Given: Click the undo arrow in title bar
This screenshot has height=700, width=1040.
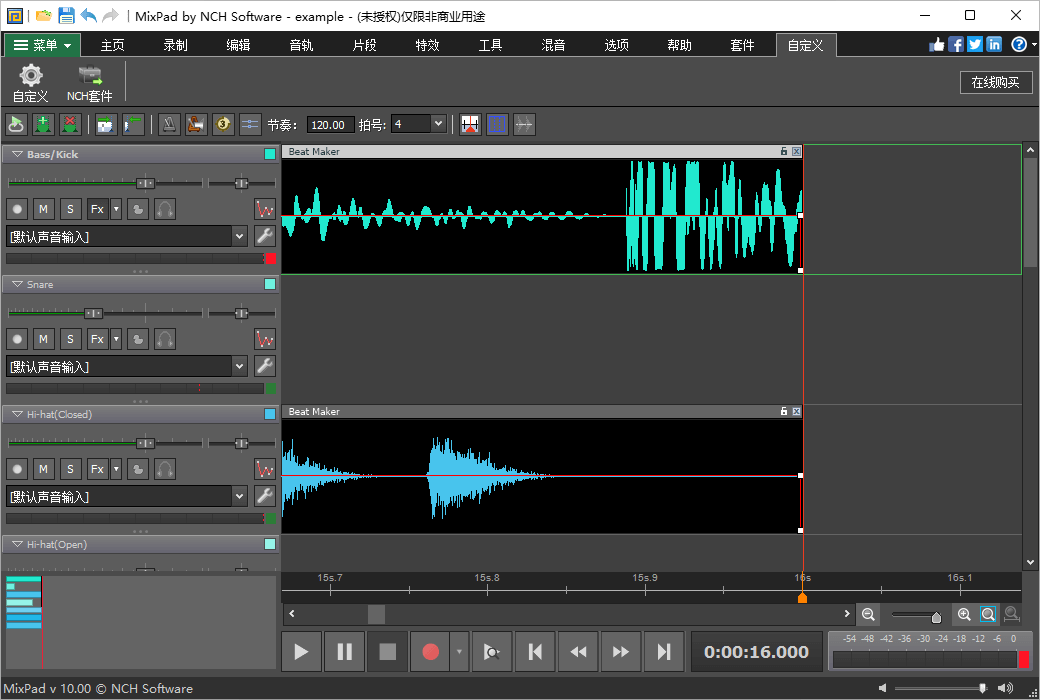Looking at the screenshot, I should (x=88, y=15).
